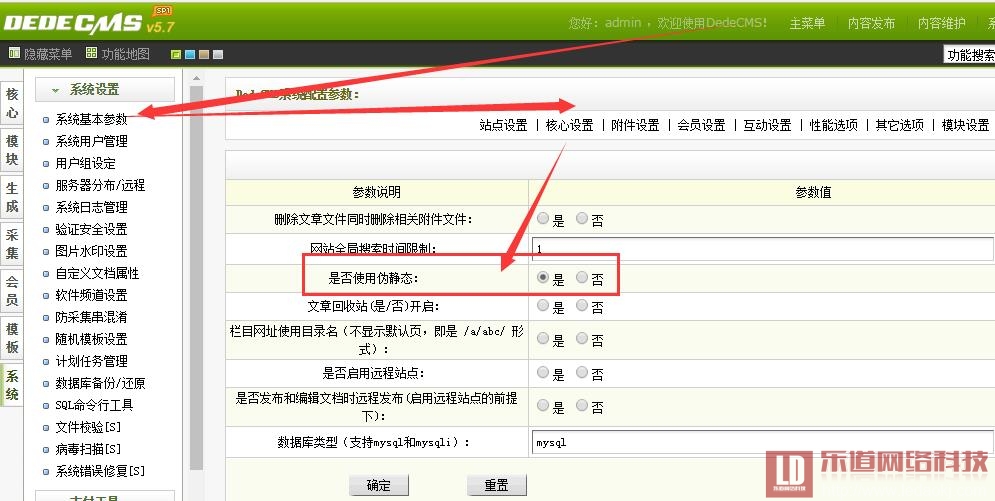The width and height of the screenshot is (995, 501).
Task: Switch to 模块 side tab
Action: [11, 150]
